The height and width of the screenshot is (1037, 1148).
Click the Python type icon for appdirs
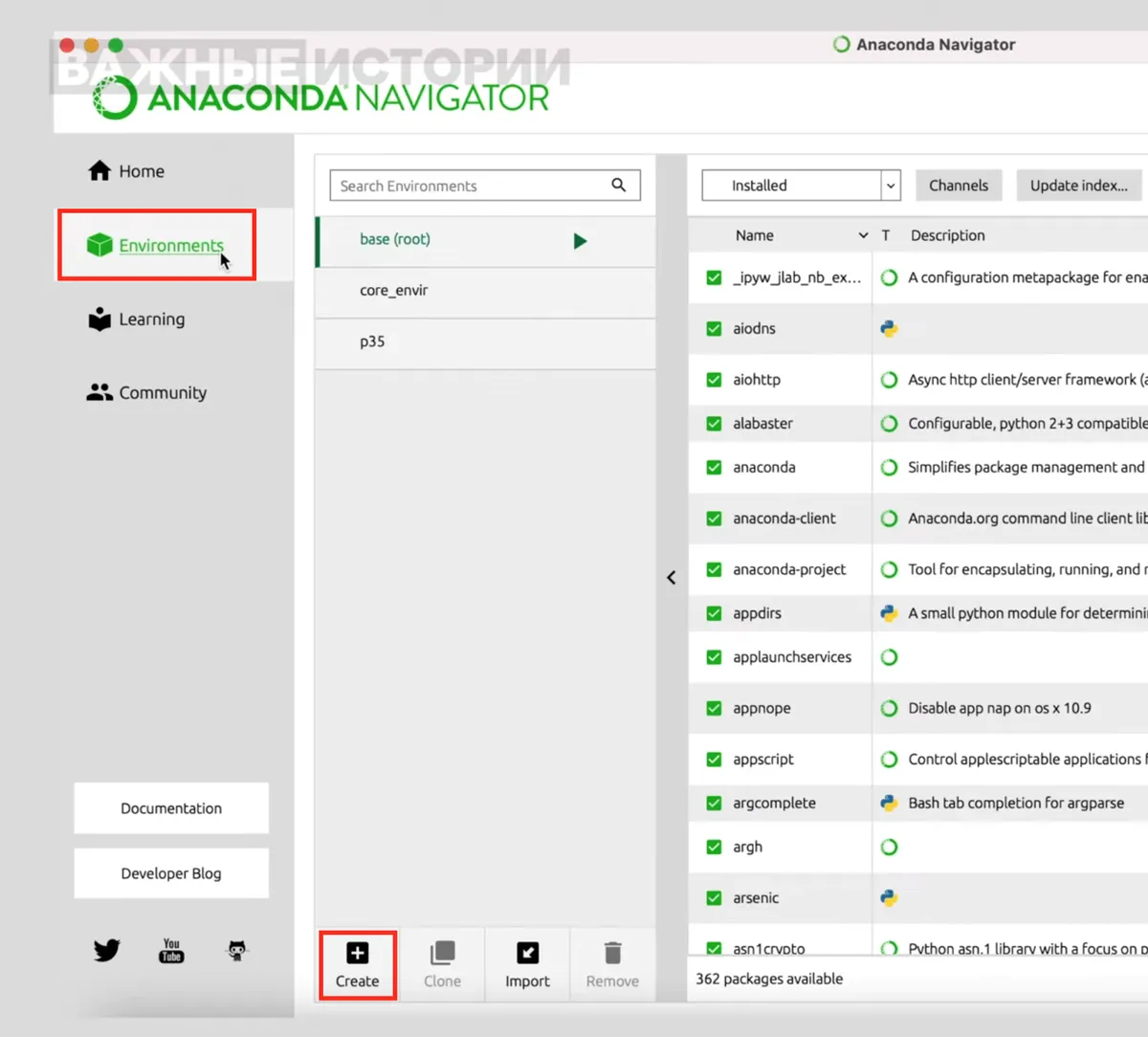coord(889,613)
